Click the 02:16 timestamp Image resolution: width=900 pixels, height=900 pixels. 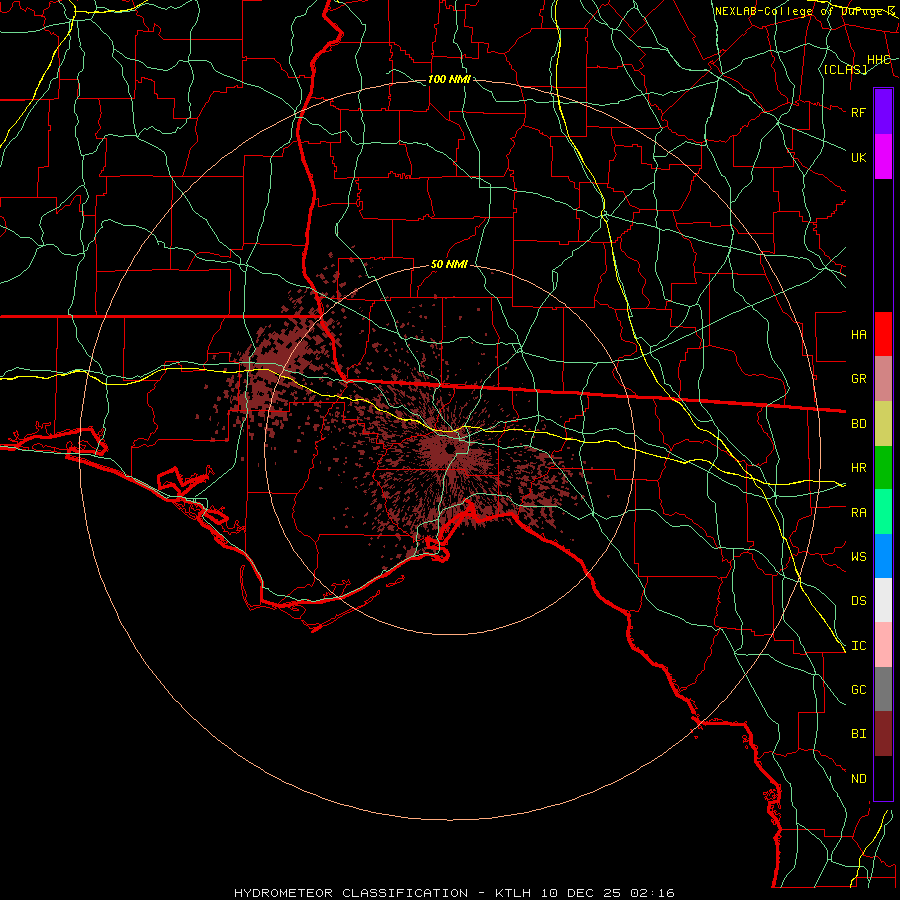[x=653, y=893]
